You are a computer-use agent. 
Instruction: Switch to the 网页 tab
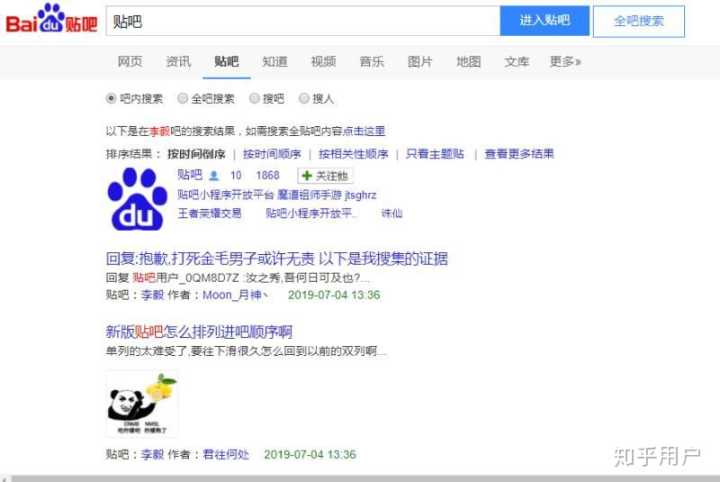coord(130,62)
